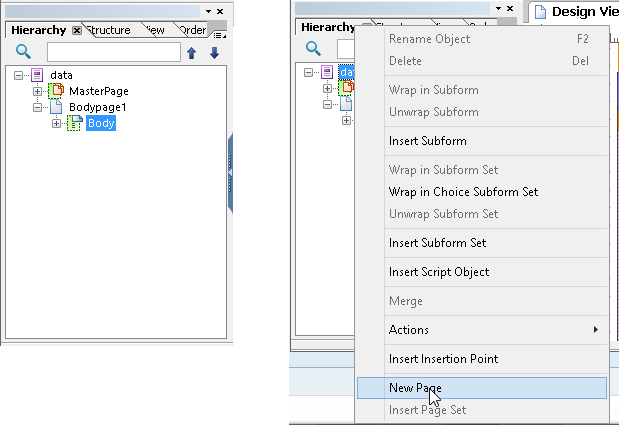
Task: Collapse the Bodypage1 node in left tree
Action: [x=37, y=107]
